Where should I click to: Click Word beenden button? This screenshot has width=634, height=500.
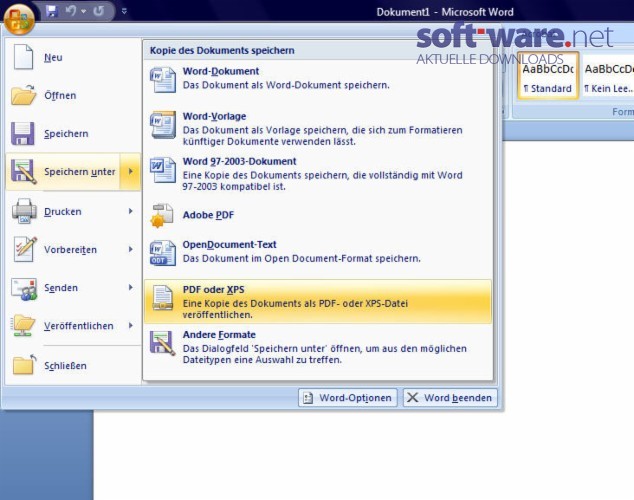[450, 398]
